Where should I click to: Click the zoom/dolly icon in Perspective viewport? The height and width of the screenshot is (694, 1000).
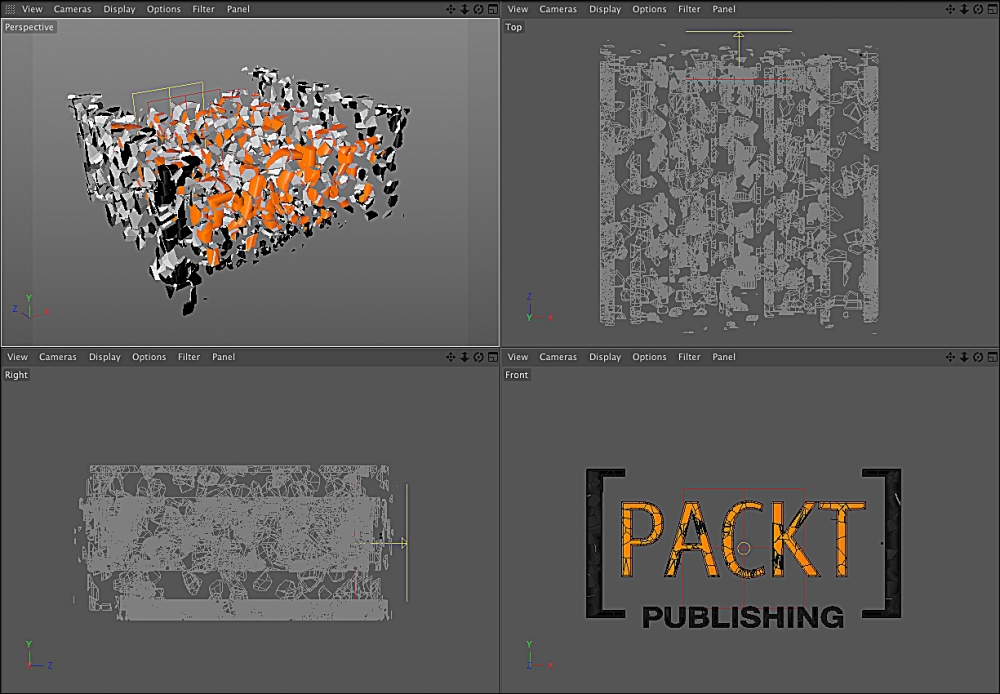pos(464,9)
